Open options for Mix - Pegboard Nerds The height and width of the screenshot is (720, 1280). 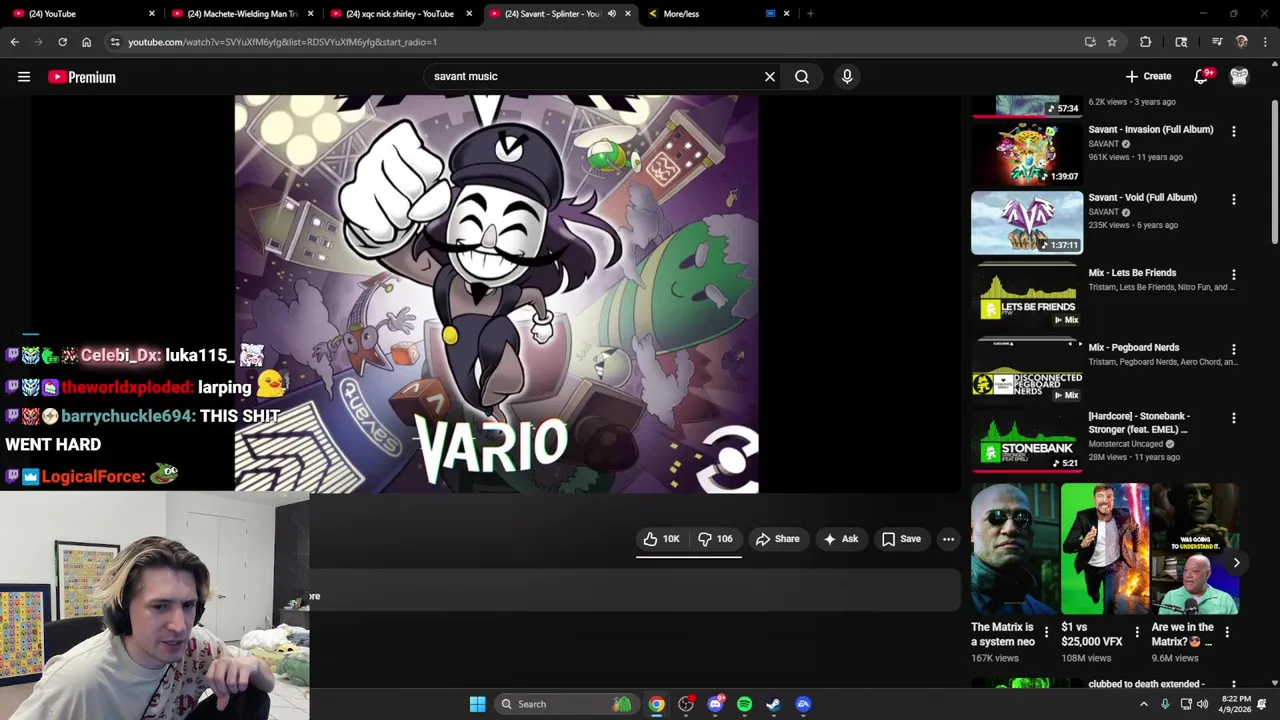point(1233,349)
